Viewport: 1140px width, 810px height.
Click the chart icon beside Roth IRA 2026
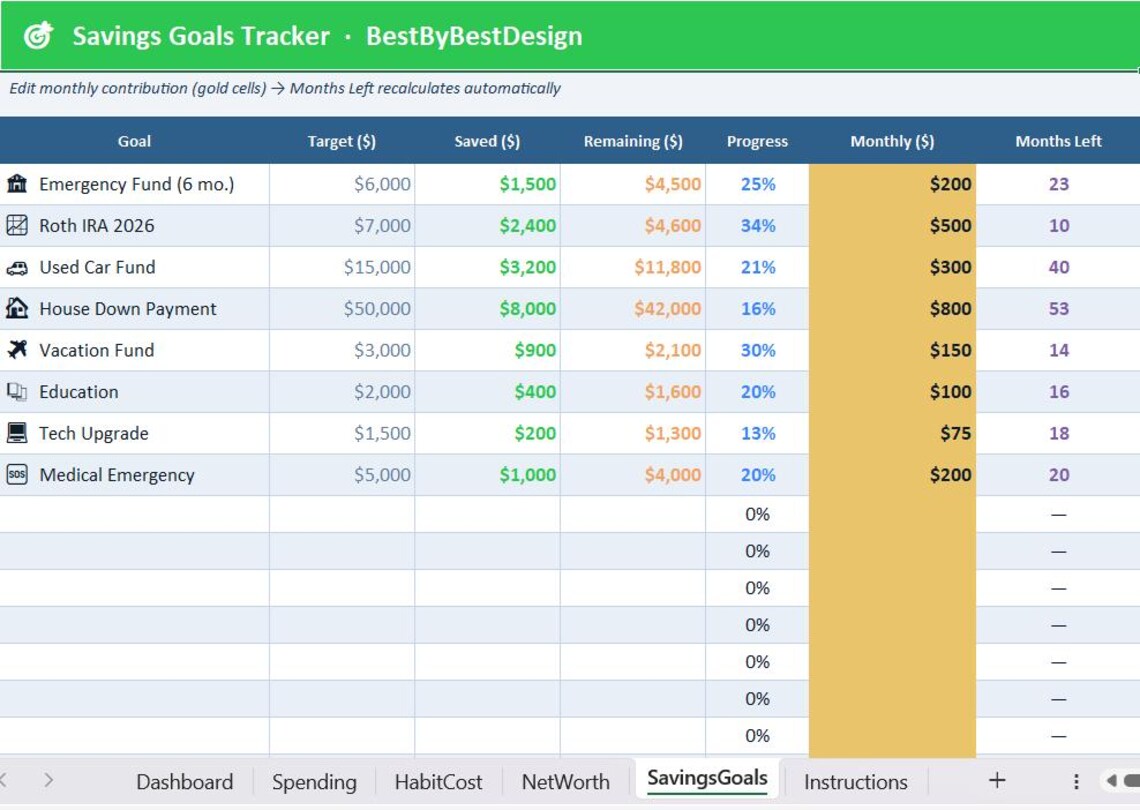pyautogui.click(x=17, y=225)
